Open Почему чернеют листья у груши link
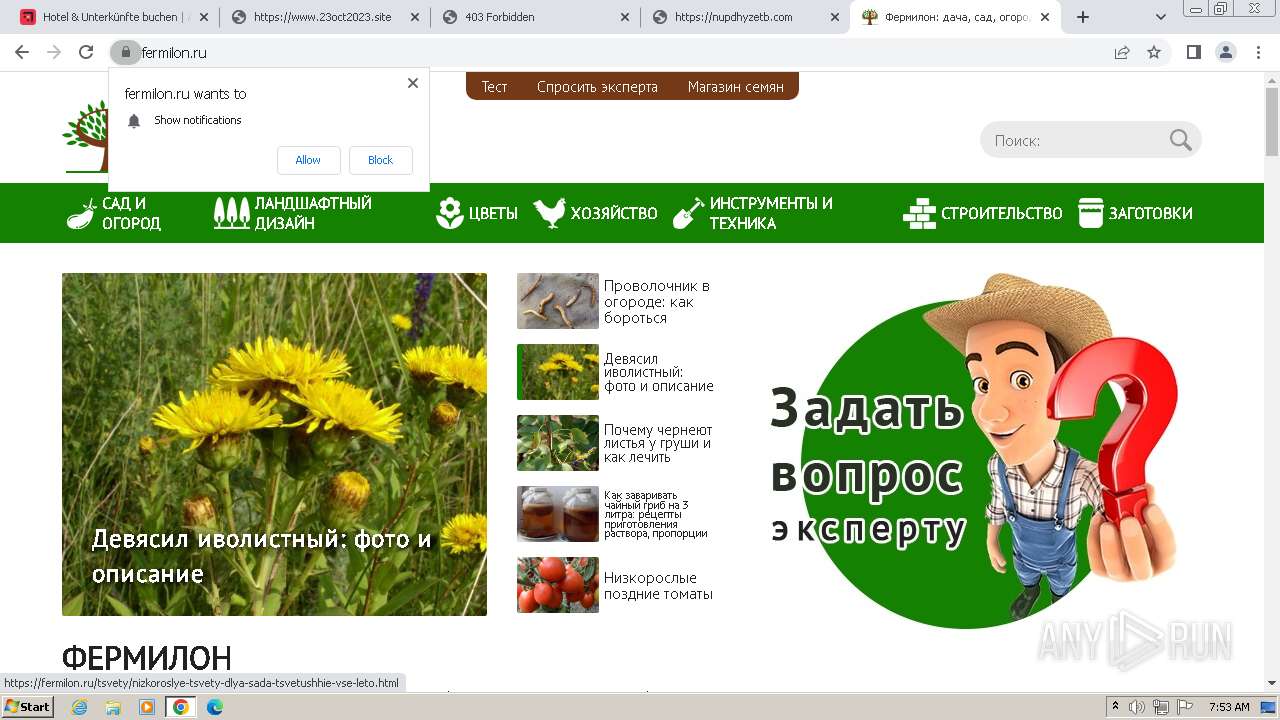Image resolution: width=1280 pixels, height=720 pixels. click(658, 443)
